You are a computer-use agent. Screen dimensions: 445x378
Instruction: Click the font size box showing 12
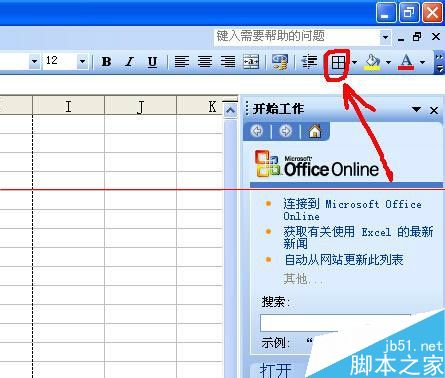pos(60,61)
